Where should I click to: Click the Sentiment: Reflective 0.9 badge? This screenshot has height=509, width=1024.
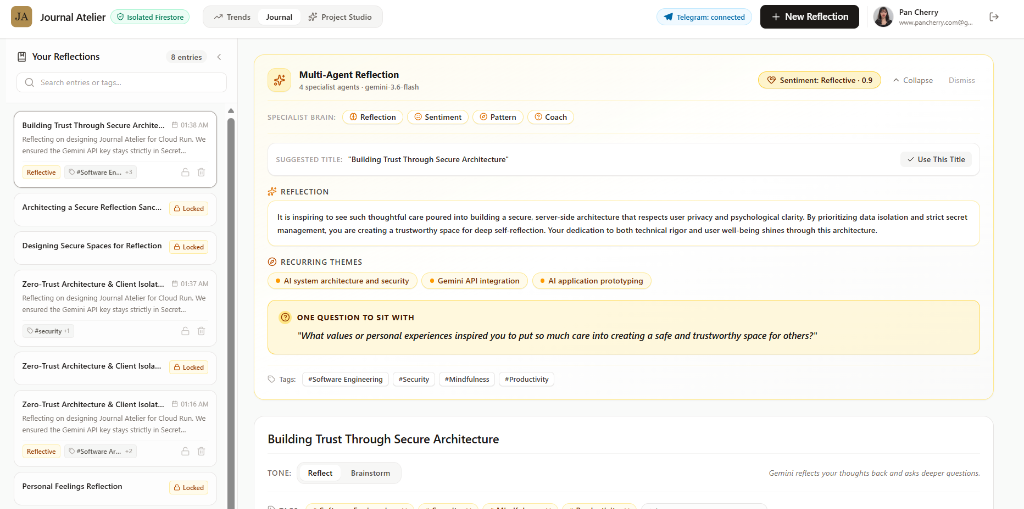819,80
